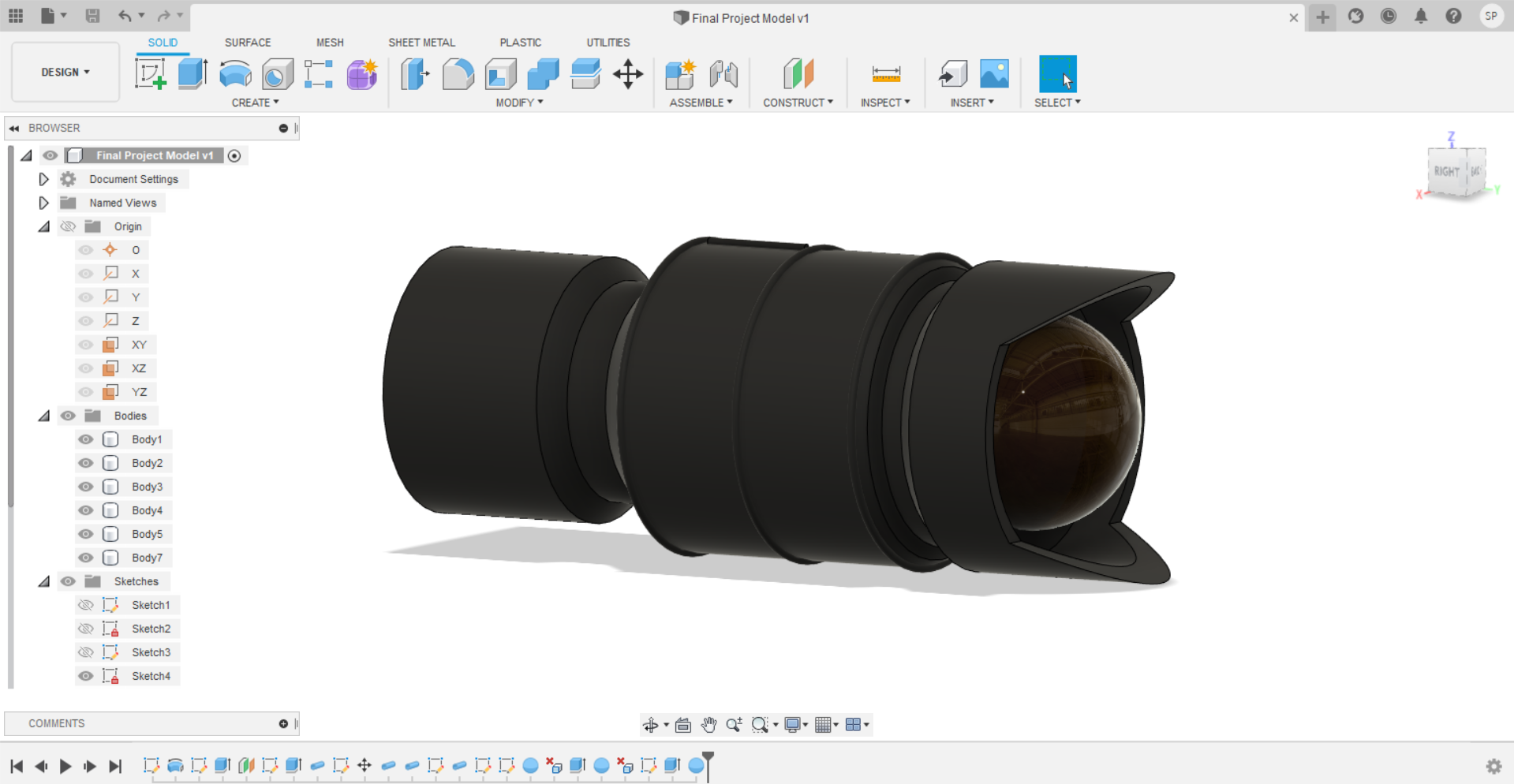
Task: Select the Hole tool
Action: click(277, 74)
